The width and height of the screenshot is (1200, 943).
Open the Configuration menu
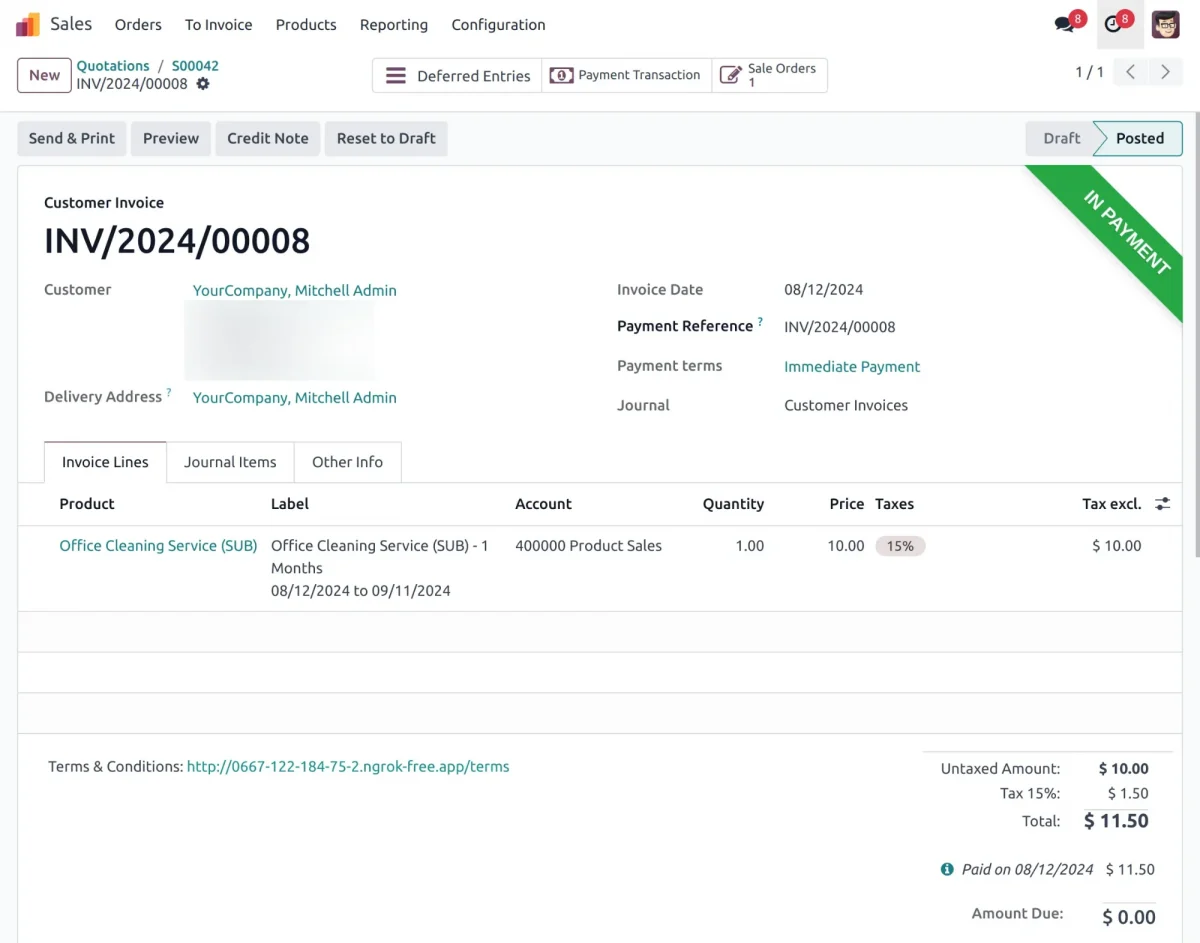click(498, 25)
